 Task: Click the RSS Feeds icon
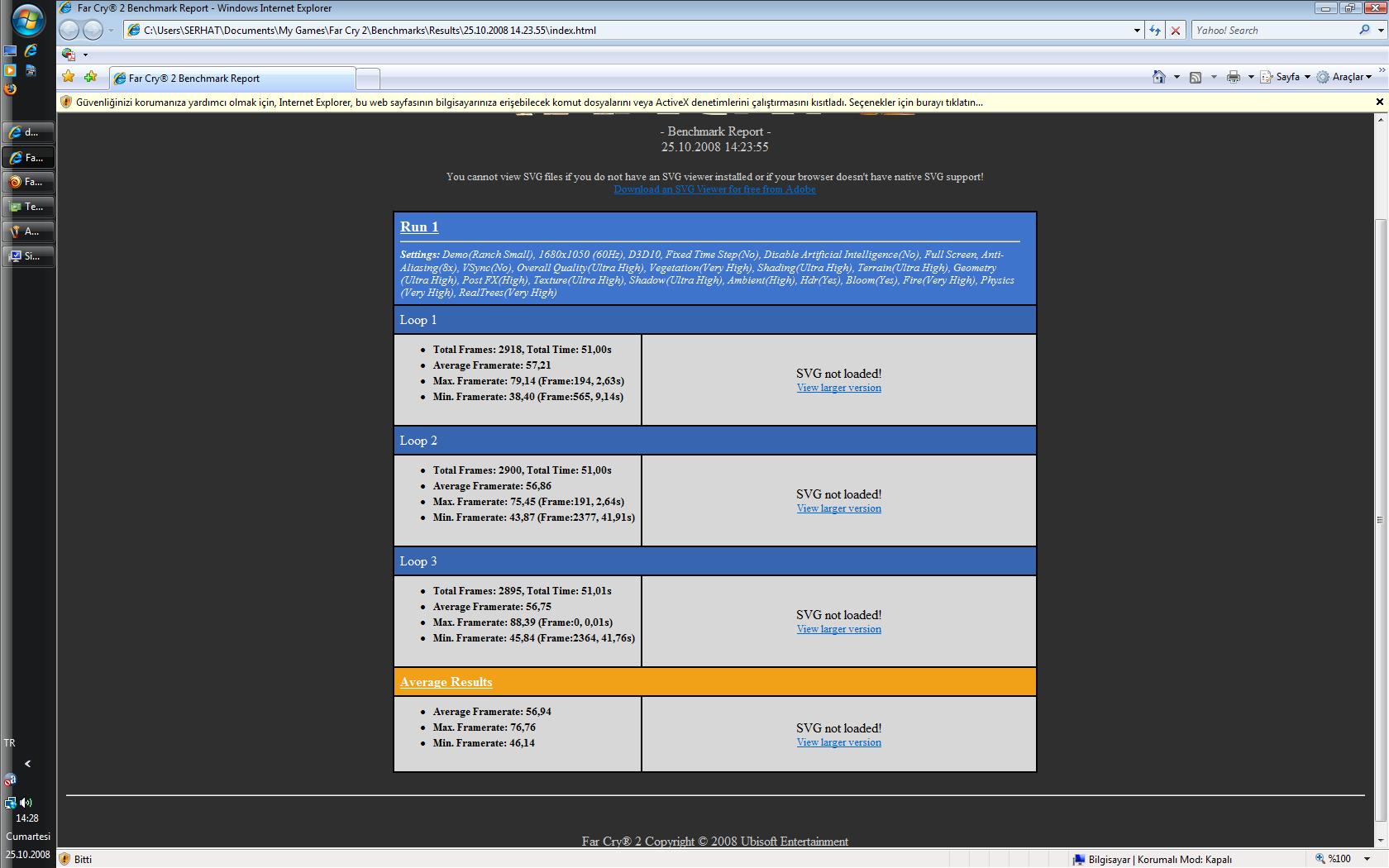pos(1196,77)
